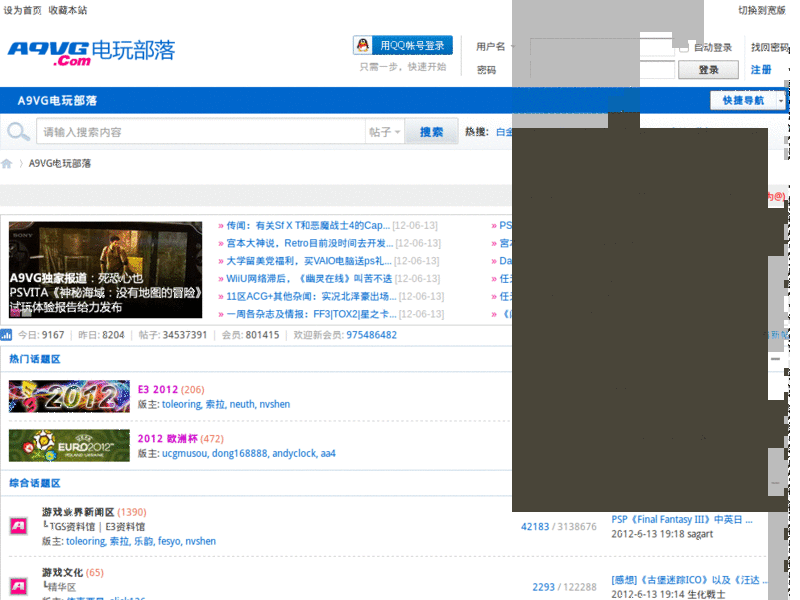The width and height of the screenshot is (800, 600).
Task: Open news 一周各杂志及情报：FF3|TOX2
Action: (311, 314)
